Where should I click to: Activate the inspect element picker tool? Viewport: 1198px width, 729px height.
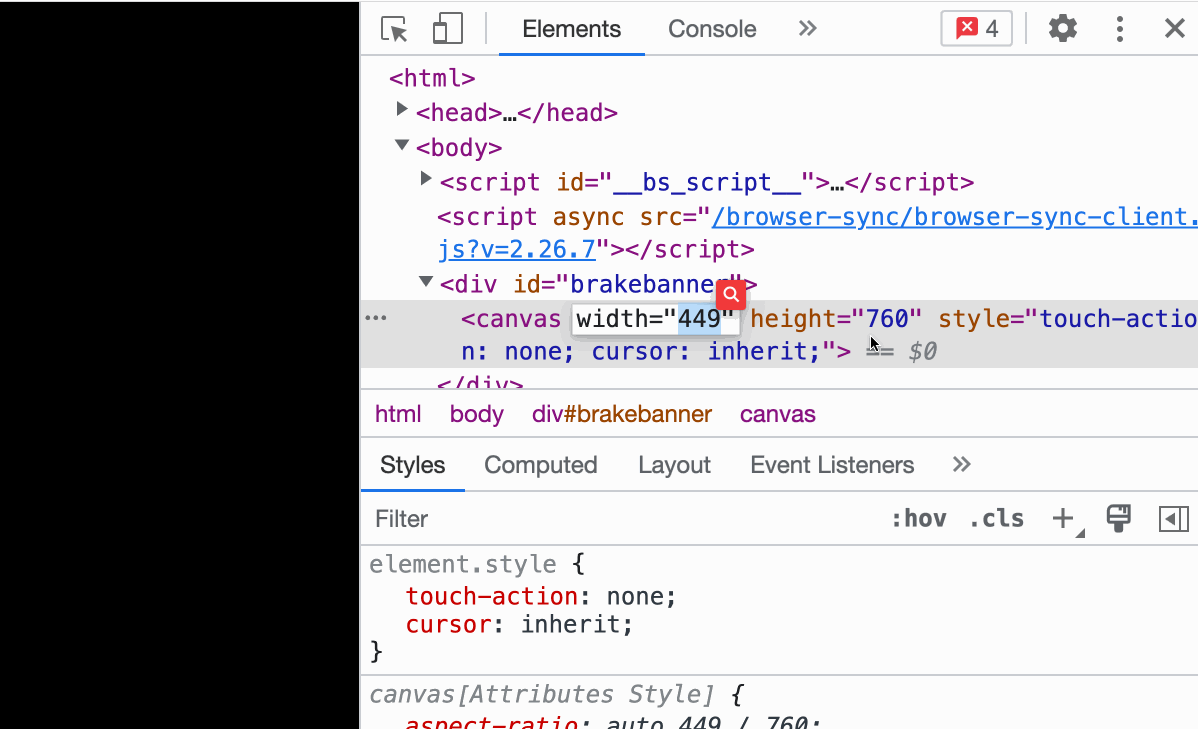pyautogui.click(x=394, y=29)
